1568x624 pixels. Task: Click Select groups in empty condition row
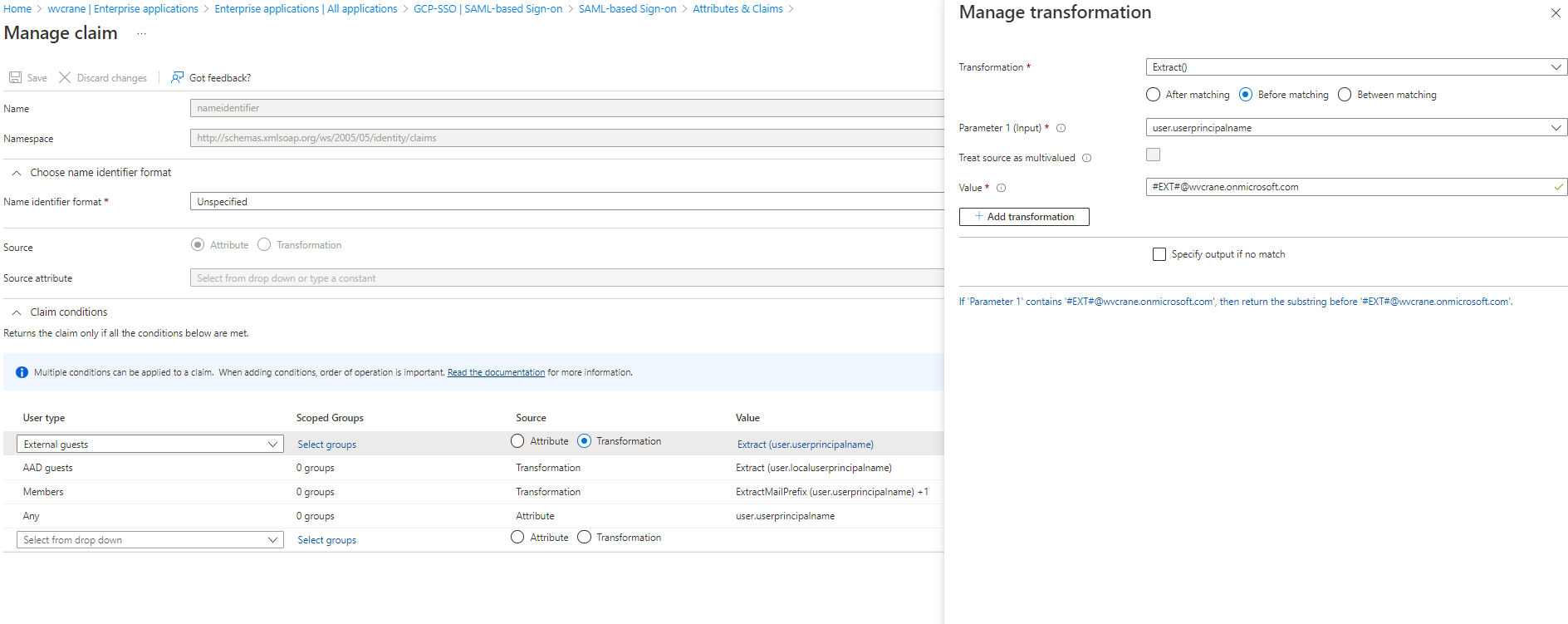pyautogui.click(x=326, y=540)
